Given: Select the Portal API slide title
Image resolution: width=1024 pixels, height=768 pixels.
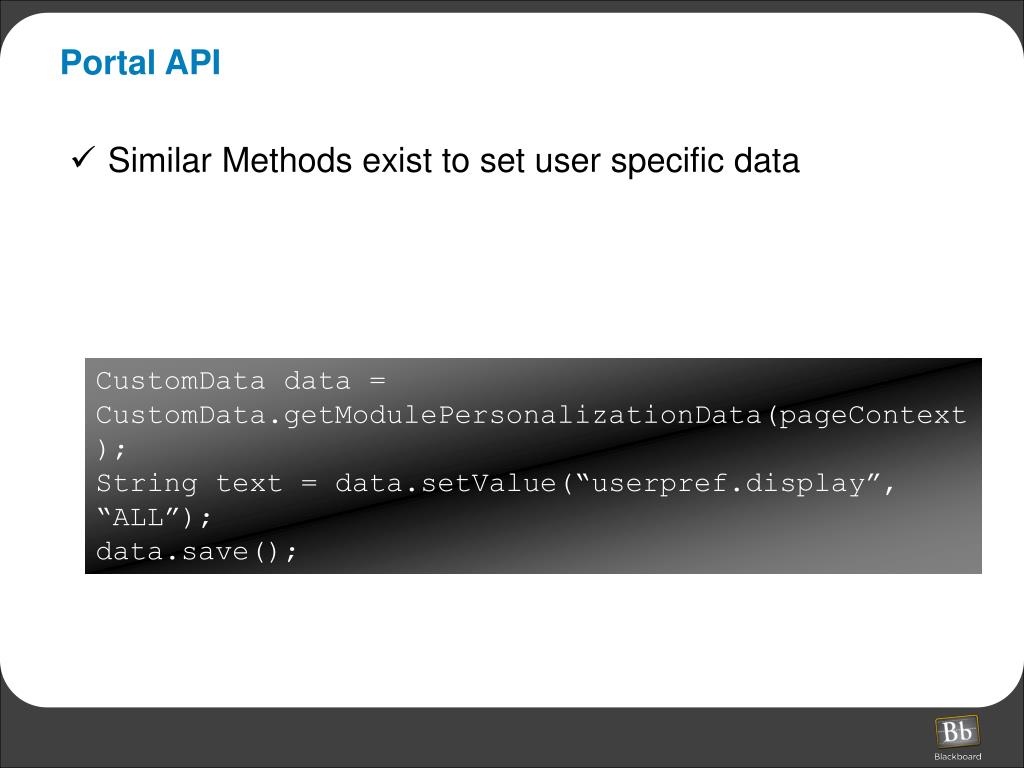Looking at the screenshot, I should click(140, 63).
